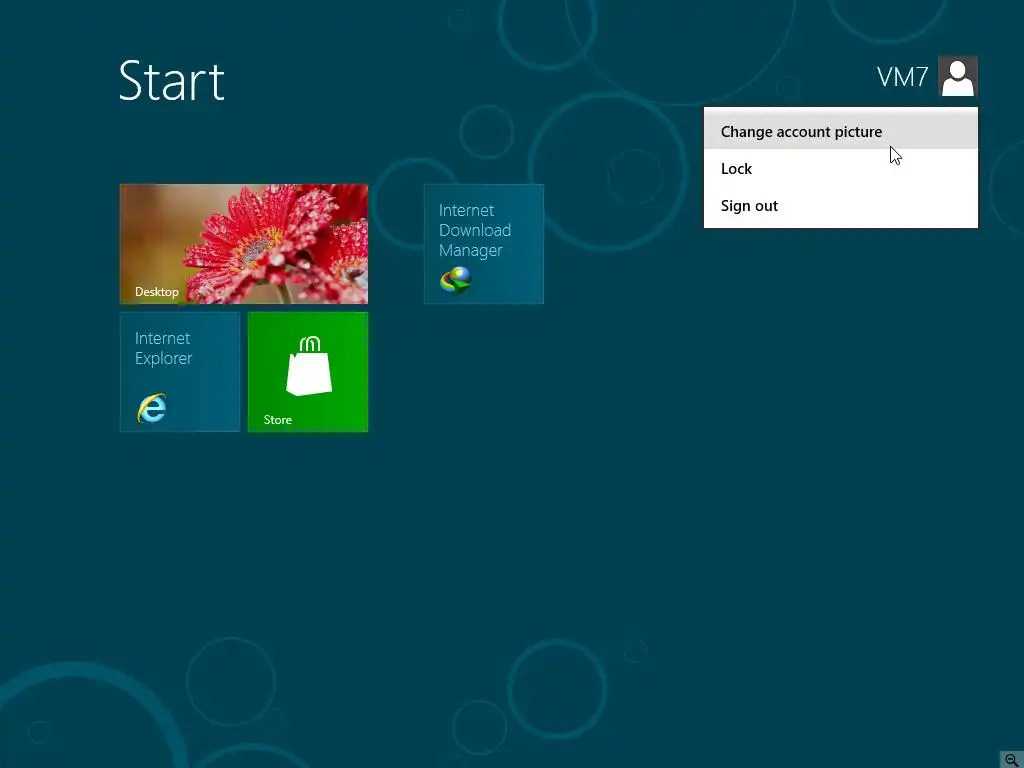1024x768 pixels.
Task: Choose Lock from the account menu
Action: pyautogui.click(x=840, y=168)
